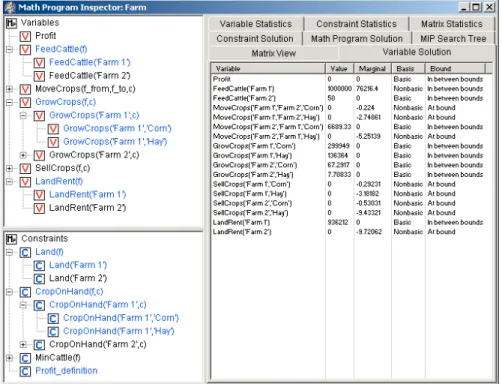502x384 pixels.
Task: Collapse the GrowCrops(f,c) tree node
Action: (9, 102)
